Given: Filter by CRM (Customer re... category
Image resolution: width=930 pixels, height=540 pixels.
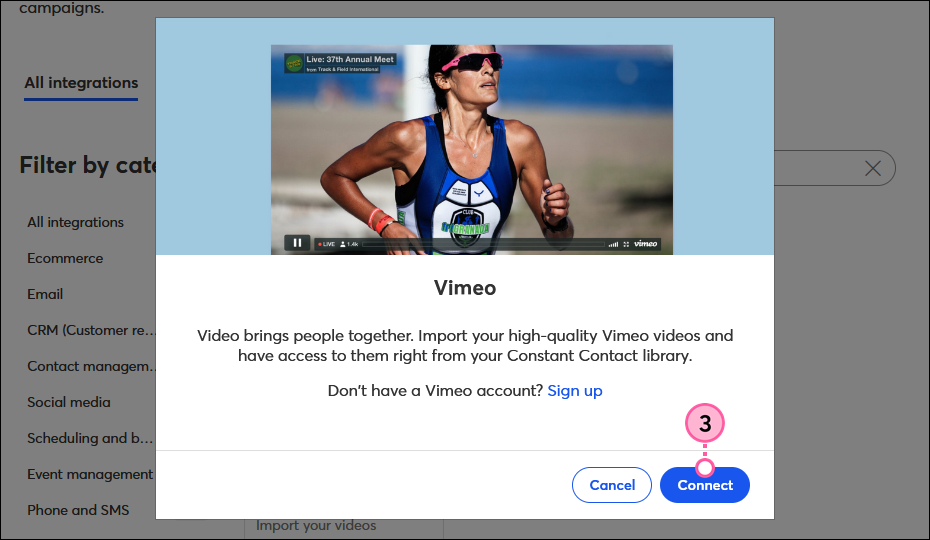Looking at the screenshot, I should (x=91, y=330).
